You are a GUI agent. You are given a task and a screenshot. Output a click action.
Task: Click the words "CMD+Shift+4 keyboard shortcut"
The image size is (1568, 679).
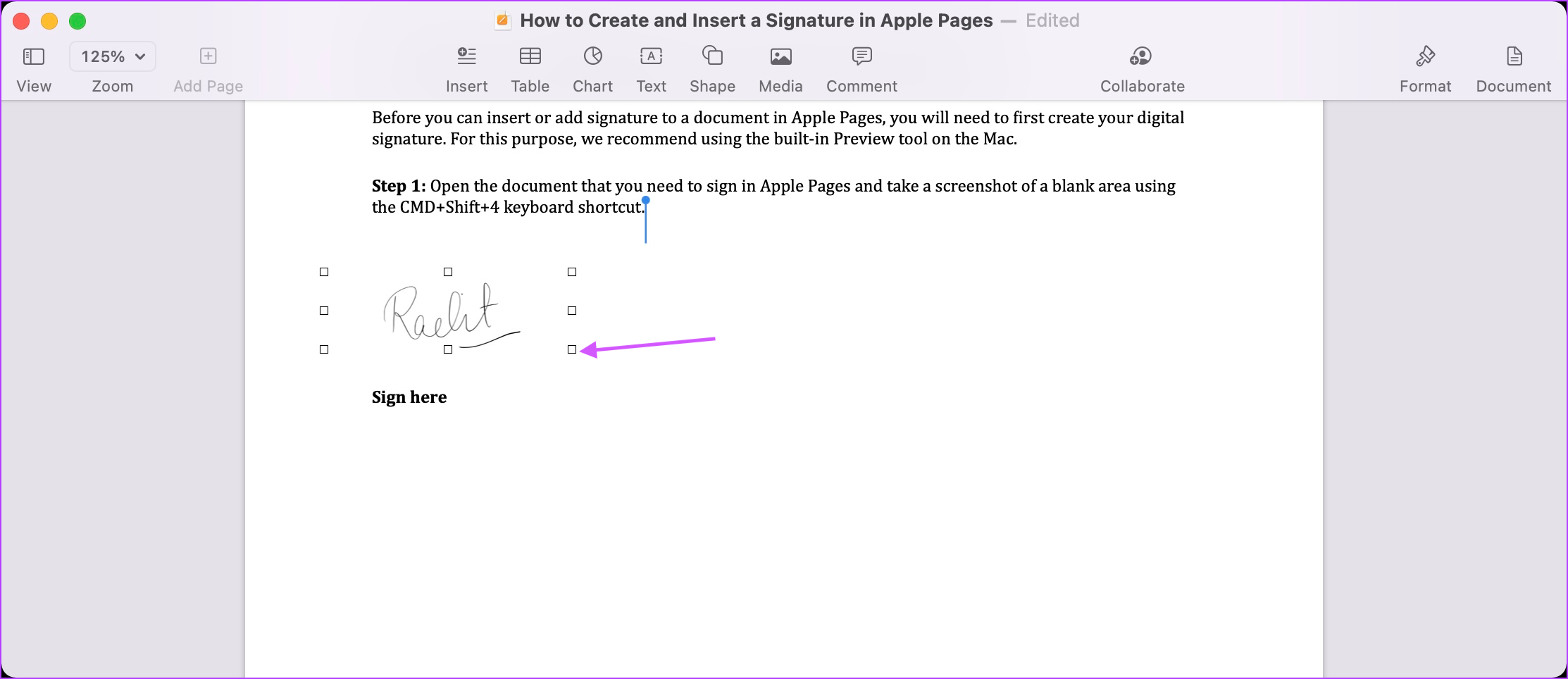(x=521, y=207)
